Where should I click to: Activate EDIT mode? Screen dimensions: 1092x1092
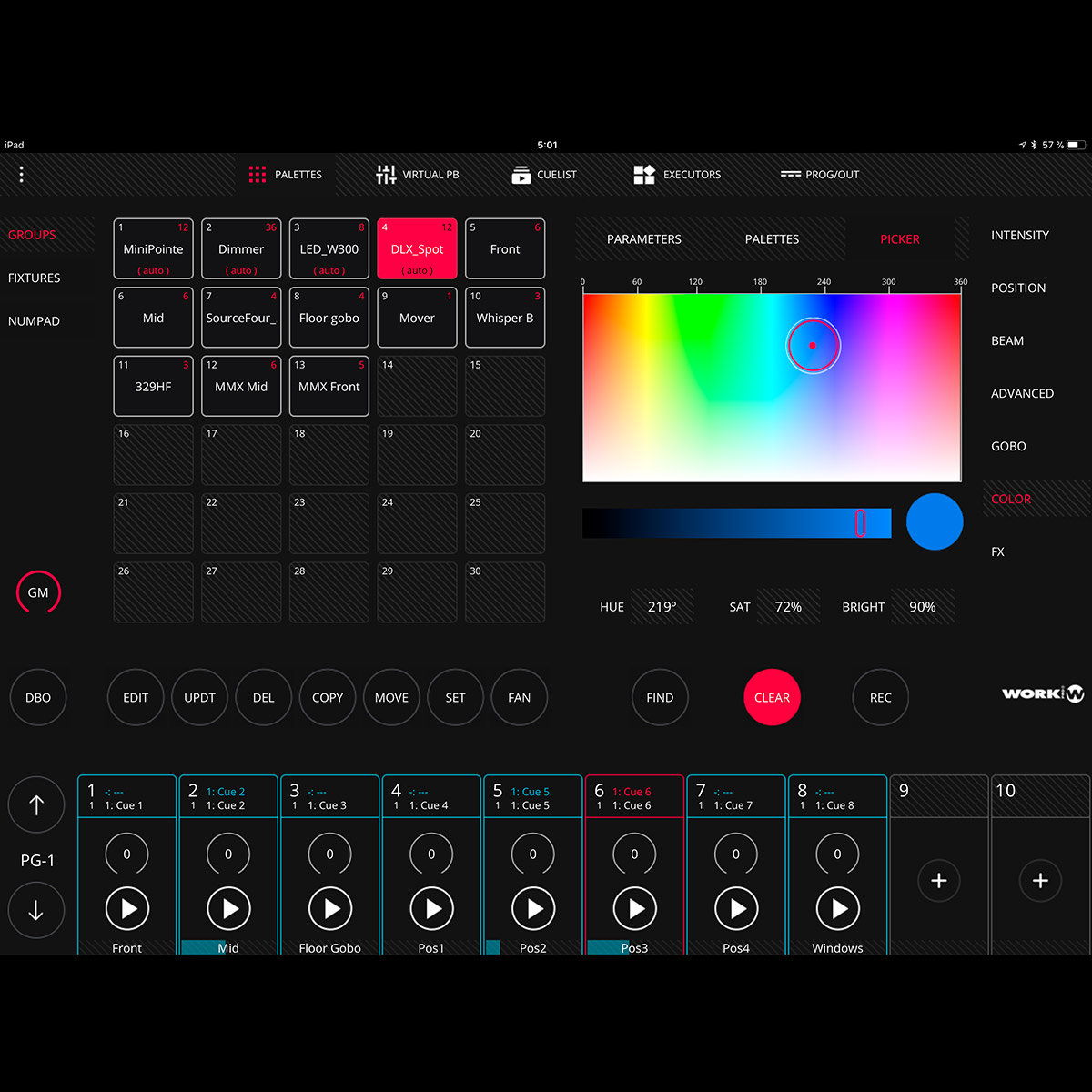[135, 697]
